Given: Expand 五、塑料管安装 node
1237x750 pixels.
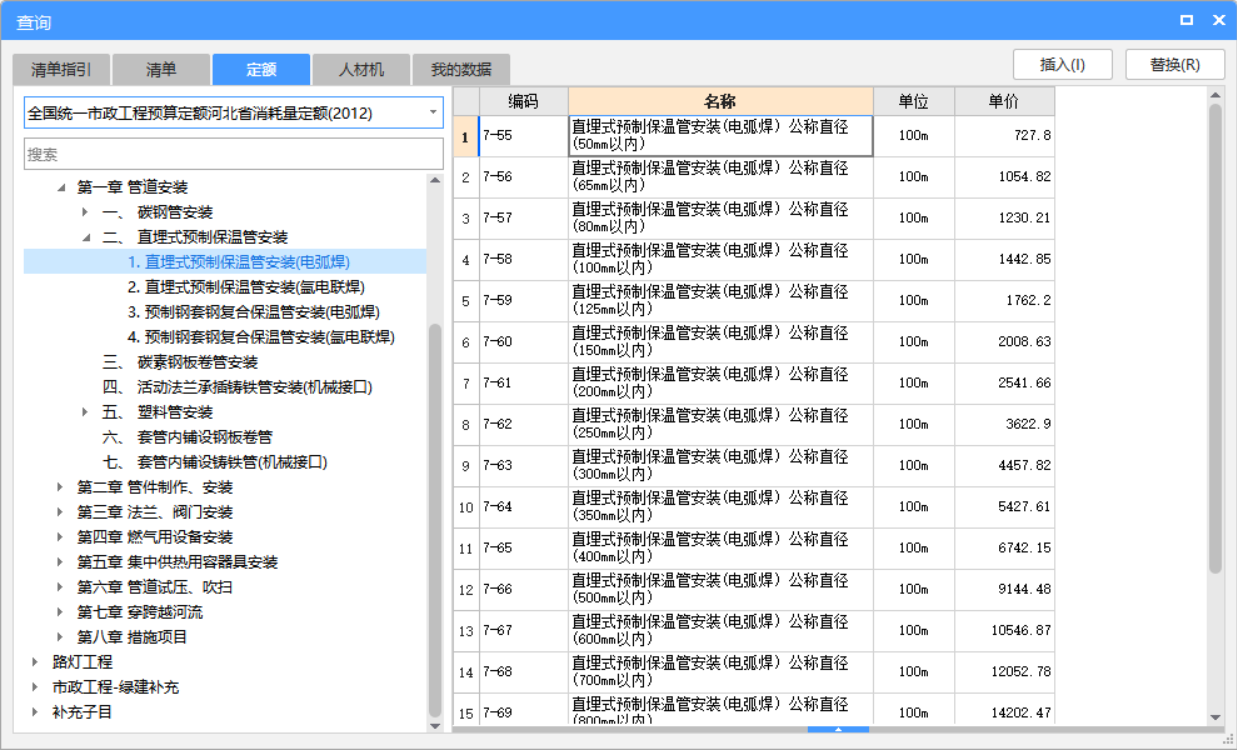Looking at the screenshot, I should [x=85, y=412].
